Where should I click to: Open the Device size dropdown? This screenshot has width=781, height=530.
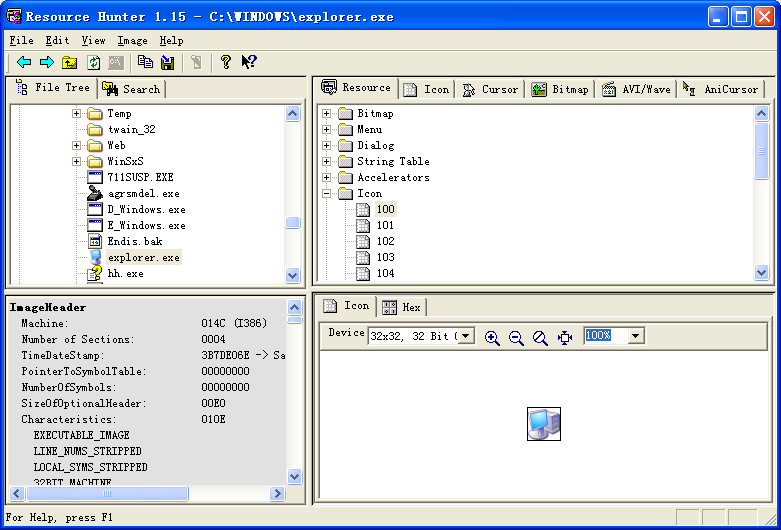pos(465,336)
